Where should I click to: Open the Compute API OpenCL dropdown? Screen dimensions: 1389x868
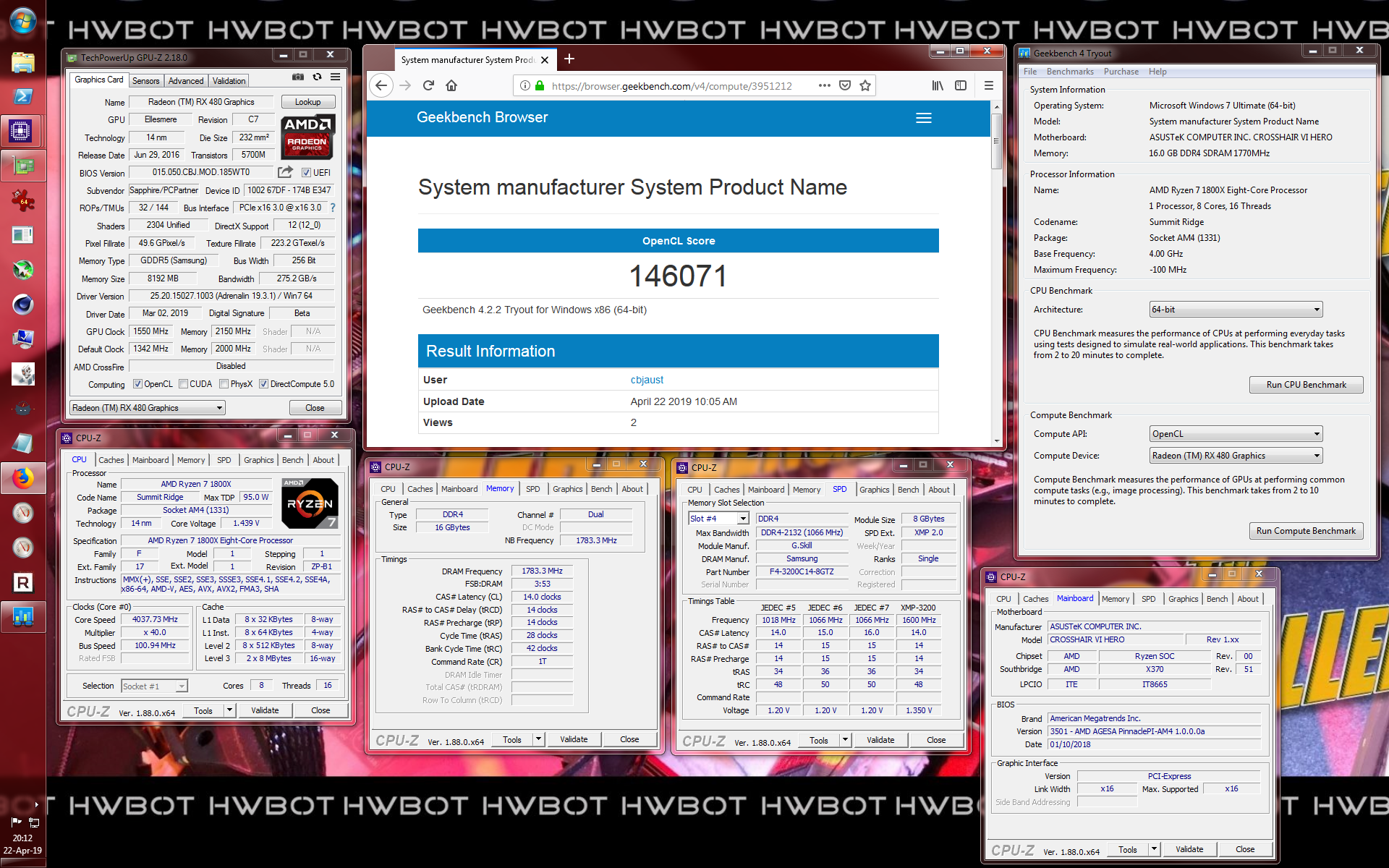pyautogui.click(x=1236, y=434)
